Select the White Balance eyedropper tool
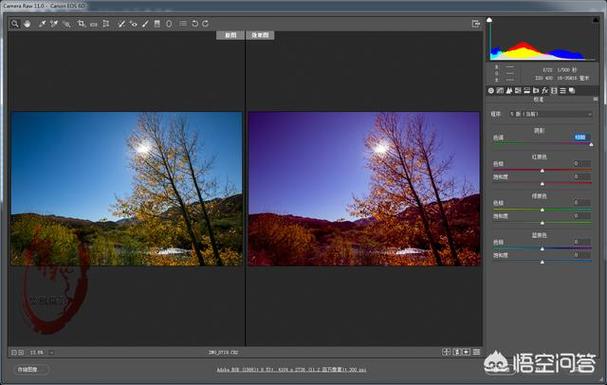607x385 pixels. point(42,24)
